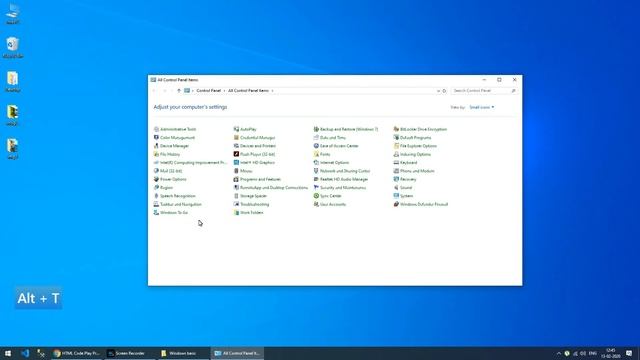Select the This PC desktop icon
Viewport: 640px width, 360px height.
(x=13, y=14)
